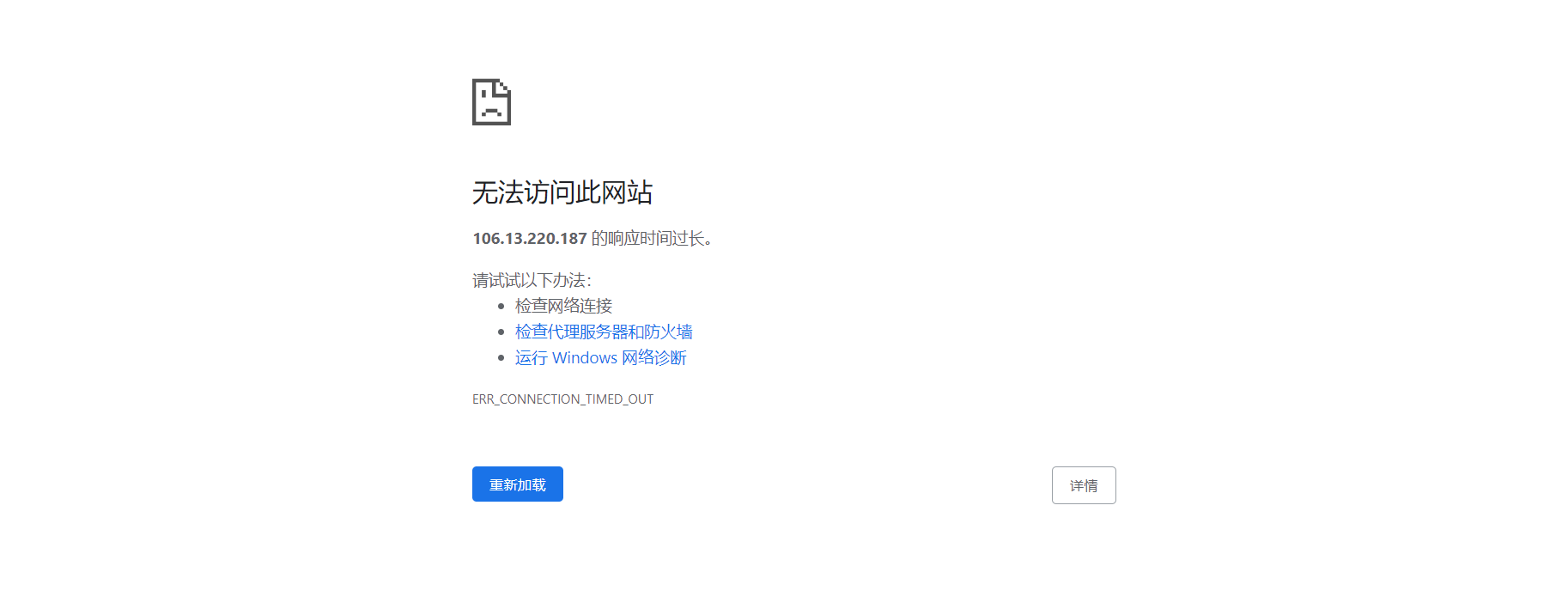Run 运行 Windows 网络诊断 link
The width and height of the screenshot is (1568, 615).
pyautogui.click(x=601, y=357)
